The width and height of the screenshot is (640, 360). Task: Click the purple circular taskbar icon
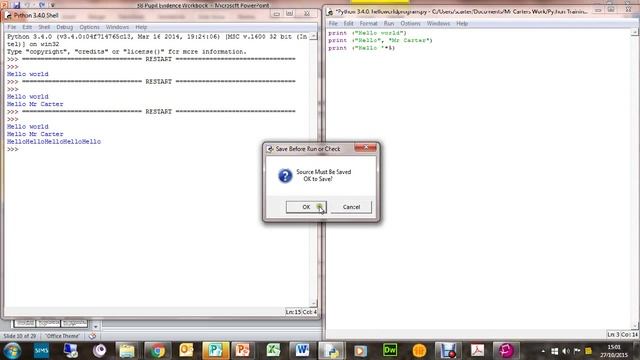pyautogui.click(x=99, y=351)
